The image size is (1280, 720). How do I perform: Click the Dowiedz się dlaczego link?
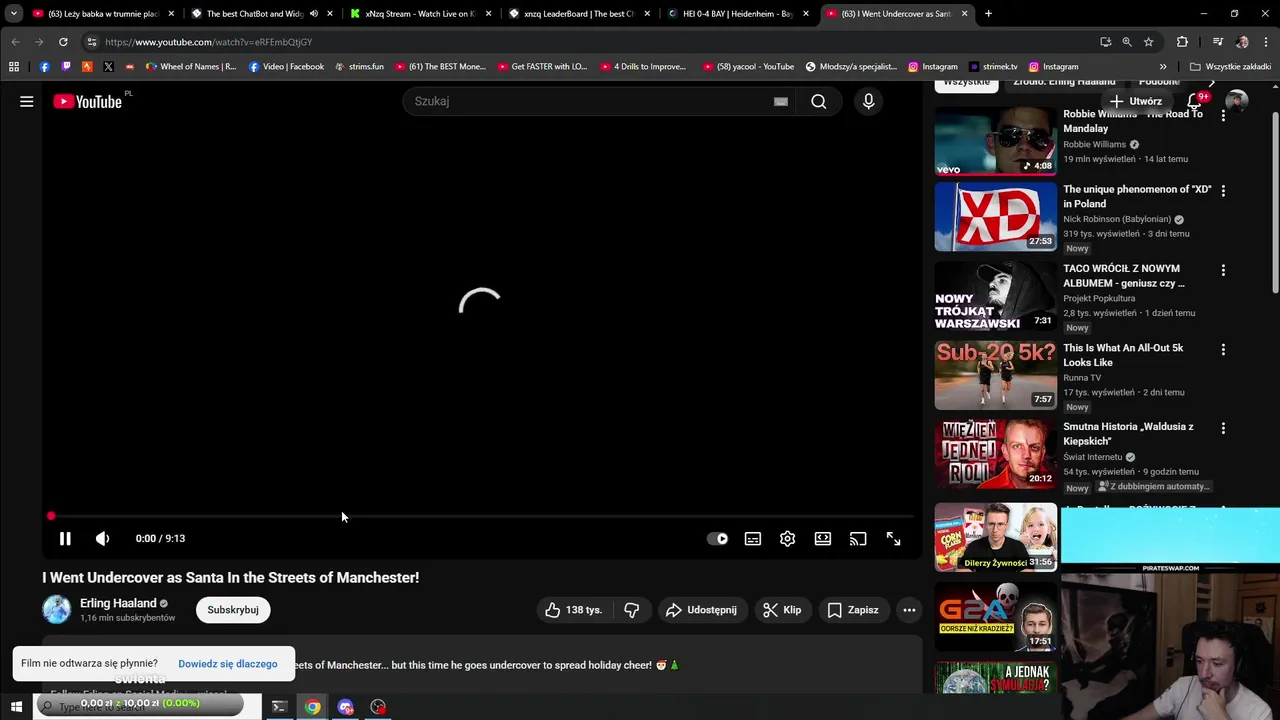(228, 664)
